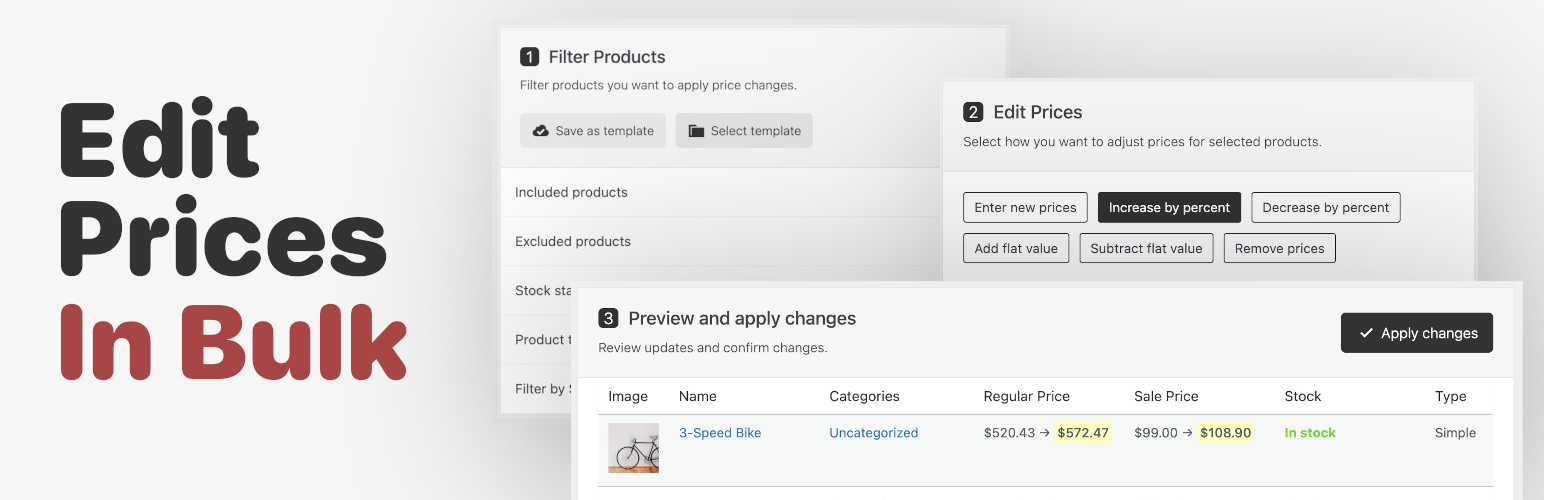Open the 3-Speed Bike product link
This screenshot has height=500, width=1544.
720,433
